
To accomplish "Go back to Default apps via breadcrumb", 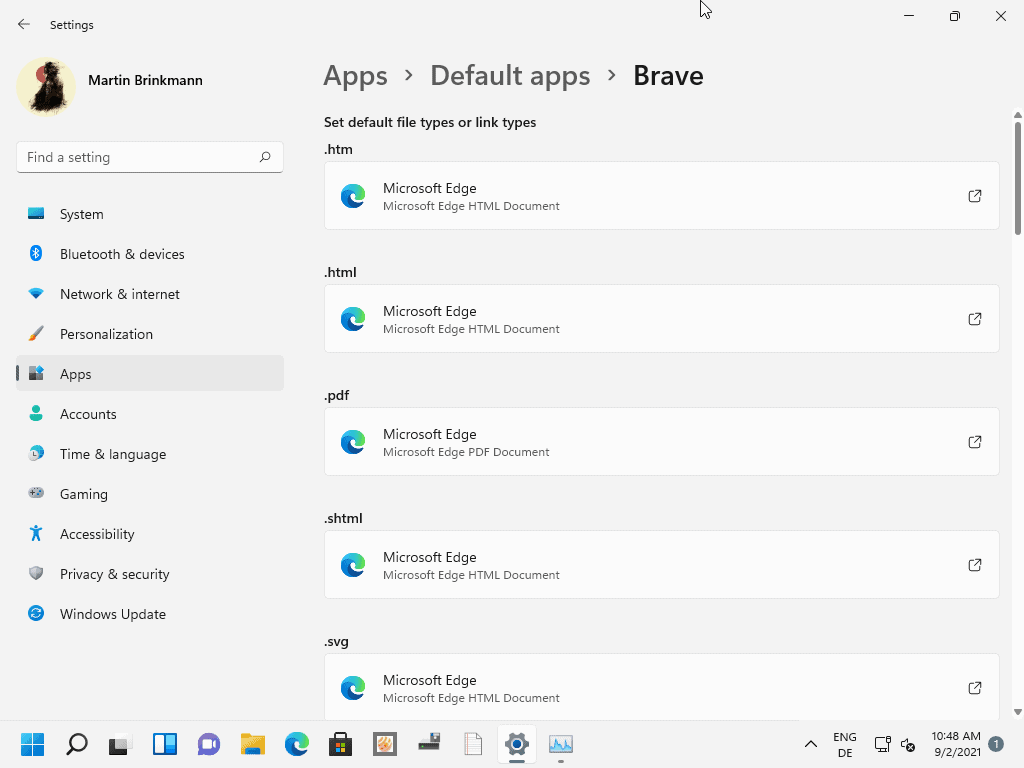I will [x=510, y=76].
